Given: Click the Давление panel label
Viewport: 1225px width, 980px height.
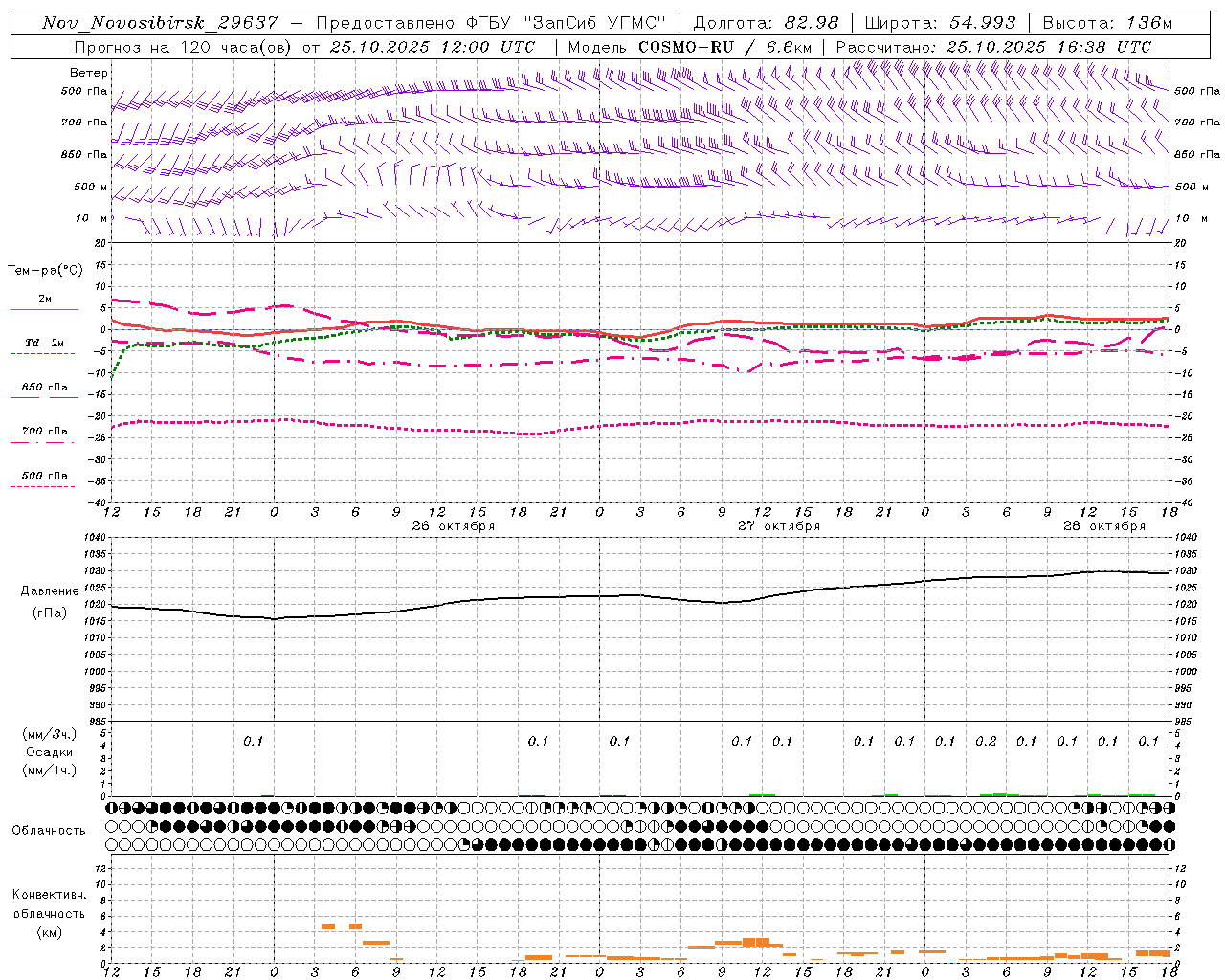Looking at the screenshot, I should 50,591.
